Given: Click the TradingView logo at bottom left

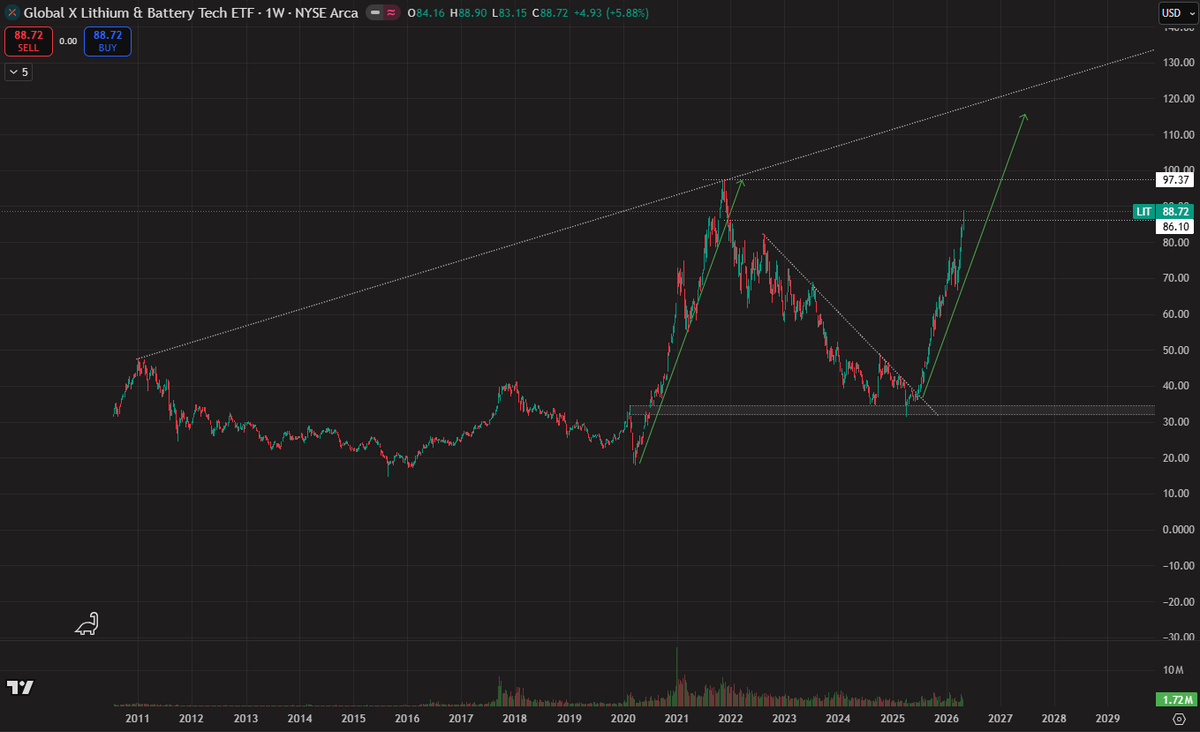Looking at the screenshot, I should (20, 687).
